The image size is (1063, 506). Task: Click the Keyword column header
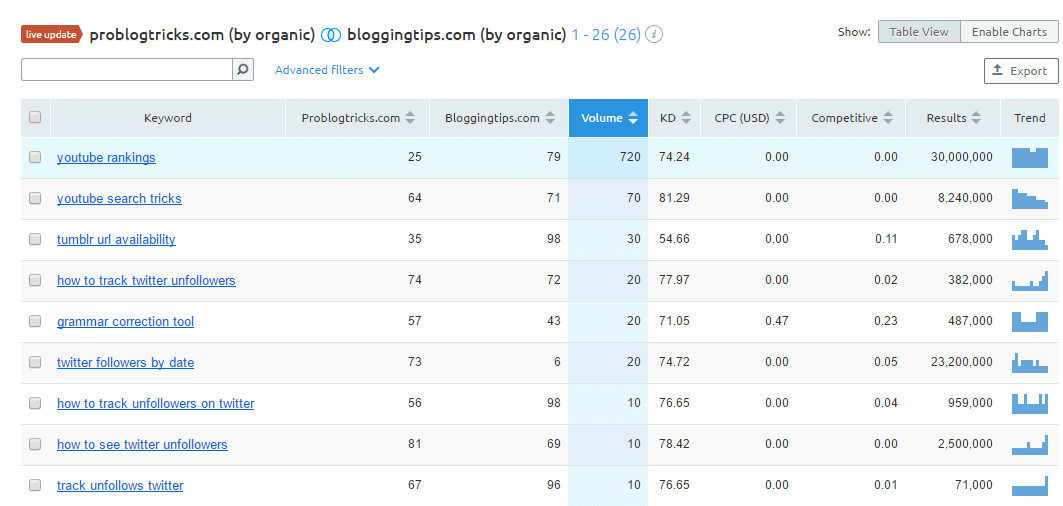[x=168, y=118]
